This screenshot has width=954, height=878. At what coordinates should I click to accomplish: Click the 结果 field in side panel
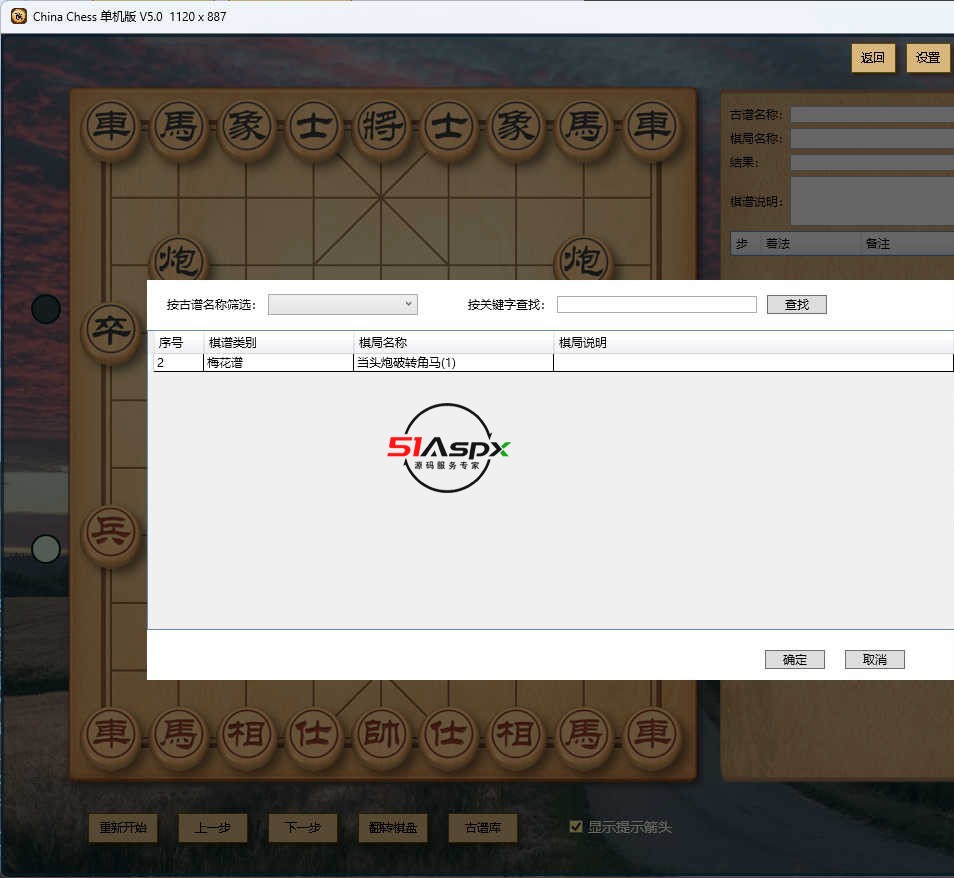(872, 162)
